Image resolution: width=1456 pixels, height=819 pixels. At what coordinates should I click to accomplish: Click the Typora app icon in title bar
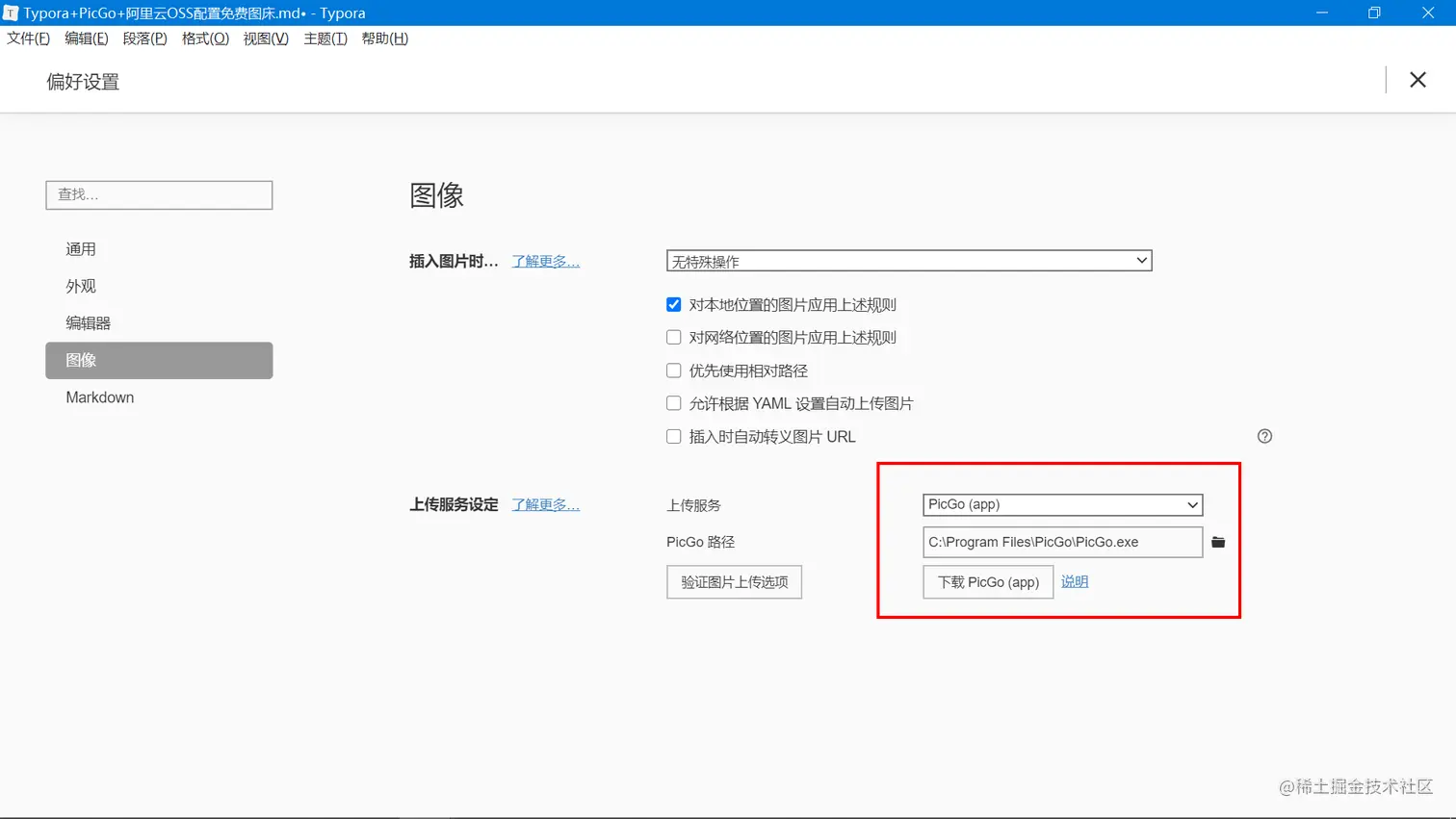click(x=11, y=13)
